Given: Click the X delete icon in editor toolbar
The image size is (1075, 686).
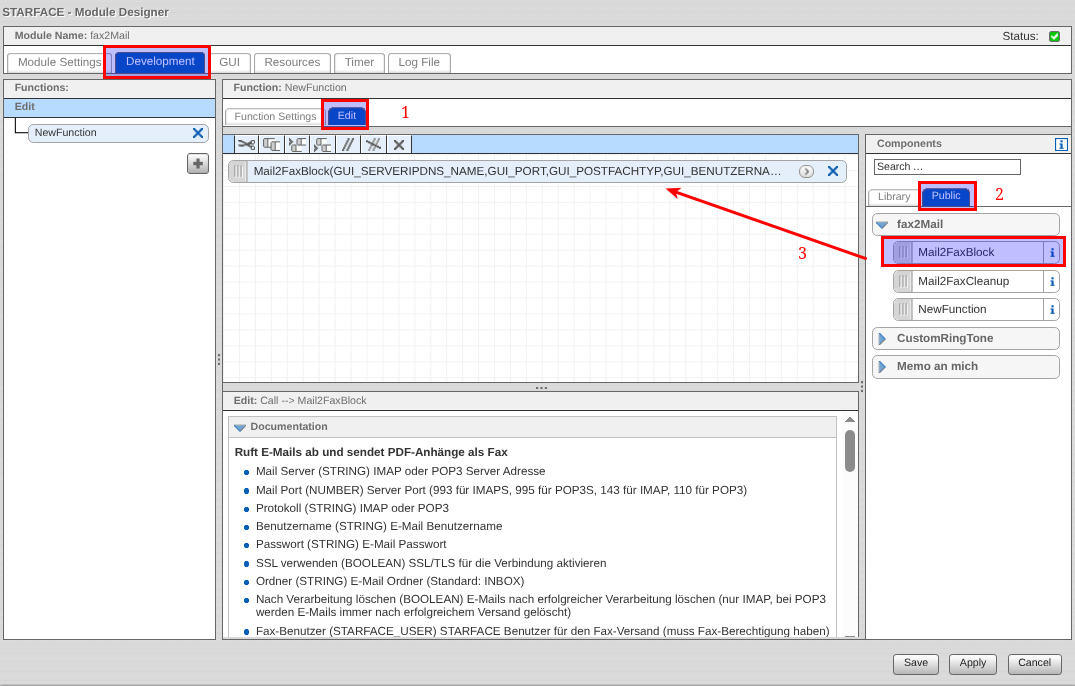Looking at the screenshot, I should 399,144.
